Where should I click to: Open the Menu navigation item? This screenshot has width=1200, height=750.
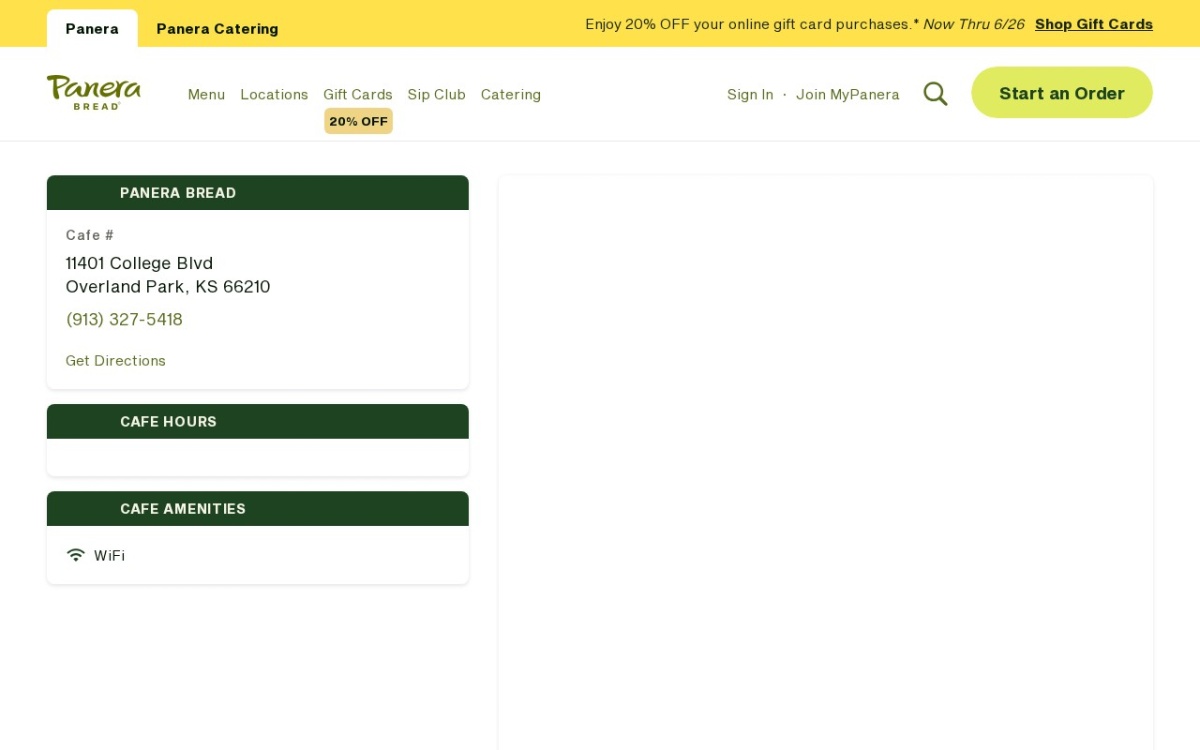[x=206, y=94]
